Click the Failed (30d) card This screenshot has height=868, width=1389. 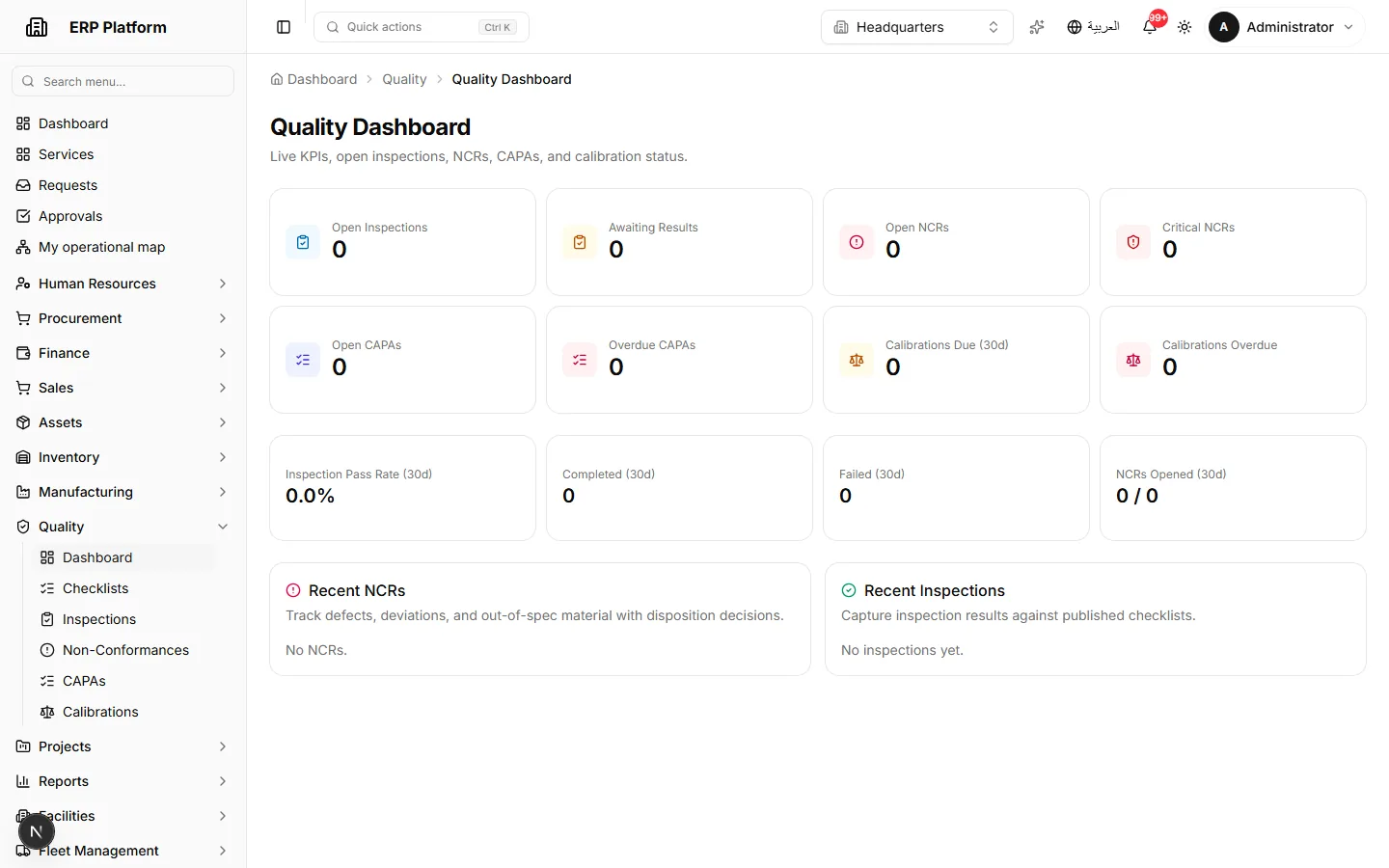pyautogui.click(x=956, y=488)
